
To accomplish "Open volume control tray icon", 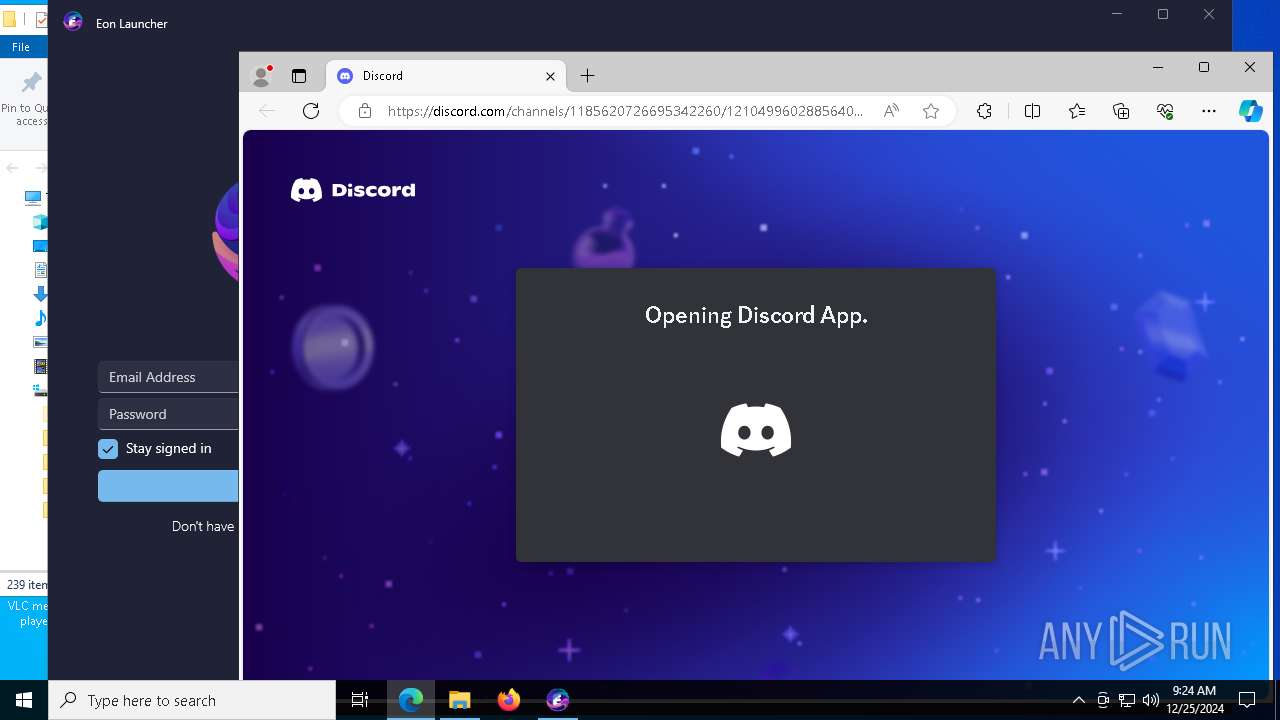I will [x=1150, y=700].
